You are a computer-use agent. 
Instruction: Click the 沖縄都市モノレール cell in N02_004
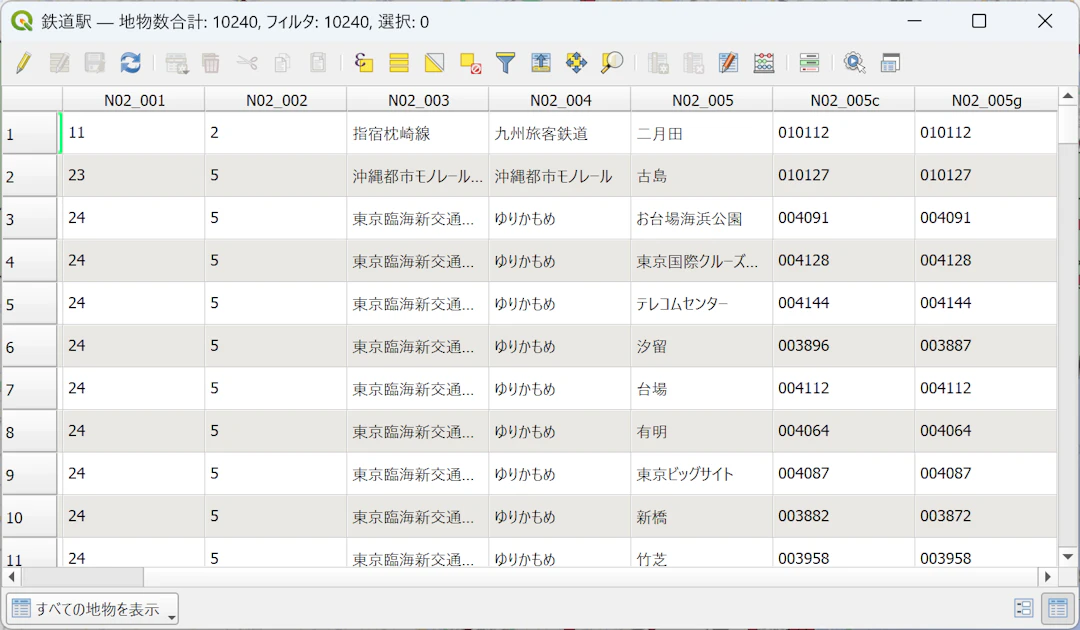(x=559, y=176)
